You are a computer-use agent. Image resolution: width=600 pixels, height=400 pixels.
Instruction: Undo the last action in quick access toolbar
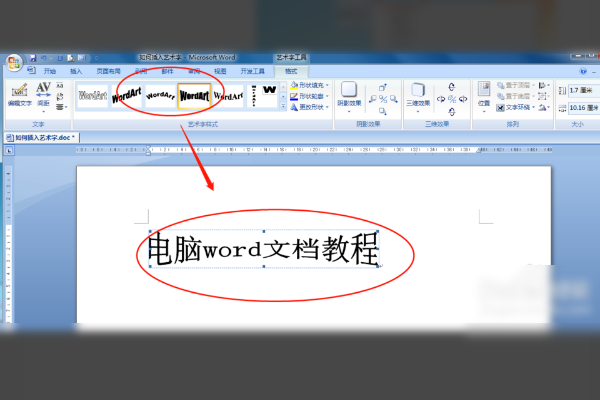[x=44, y=58]
